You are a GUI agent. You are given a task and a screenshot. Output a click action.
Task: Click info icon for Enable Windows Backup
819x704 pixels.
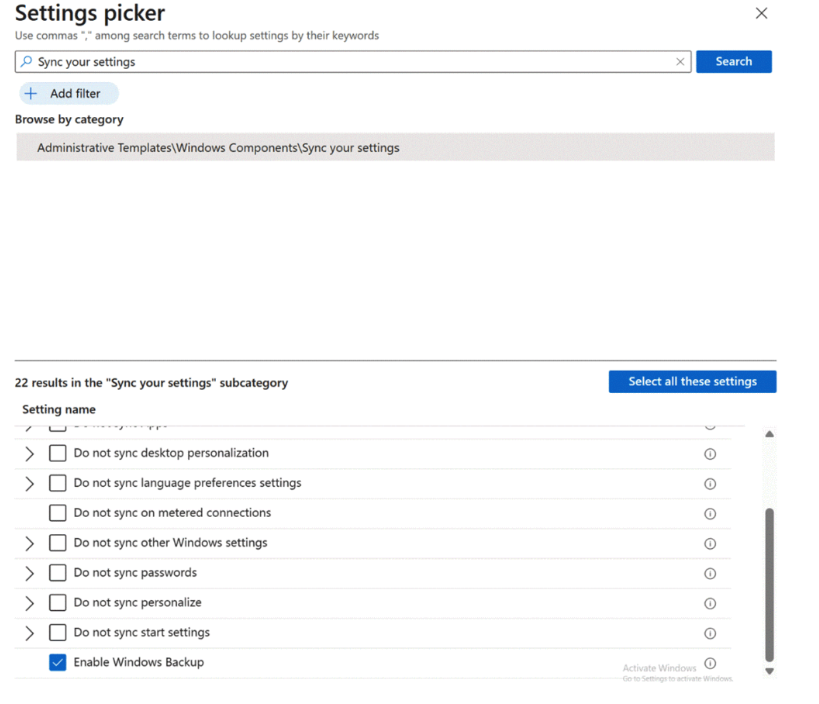click(710, 663)
